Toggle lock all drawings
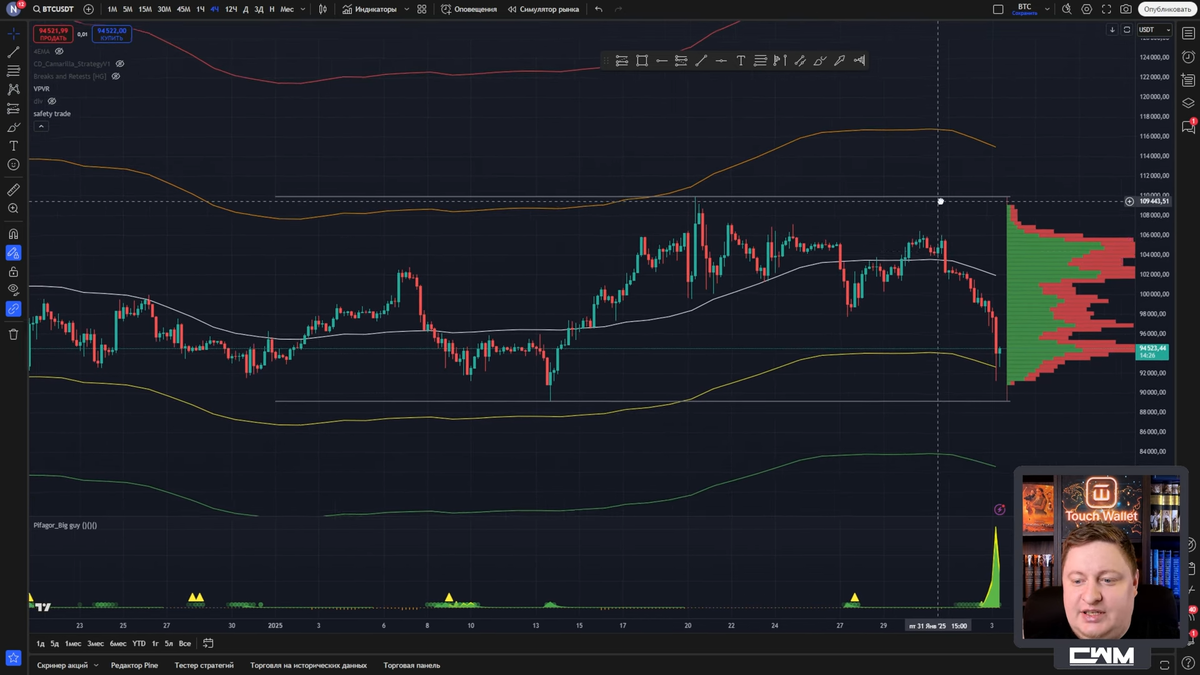This screenshot has width=1200, height=675. coord(14,271)
